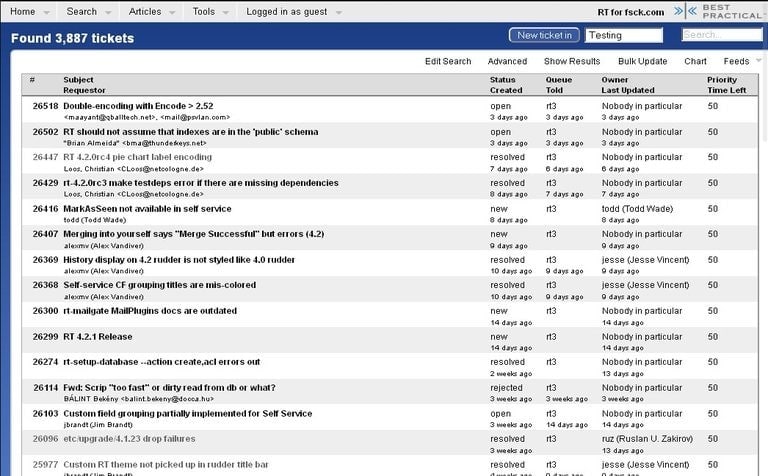Sort by the Last Updated column header
The image size is (768, 476).
[628, 90]
